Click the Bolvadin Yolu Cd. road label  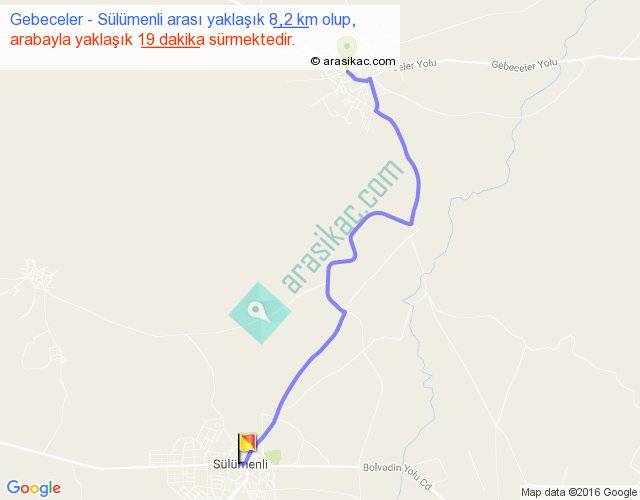tap(398, 476)
